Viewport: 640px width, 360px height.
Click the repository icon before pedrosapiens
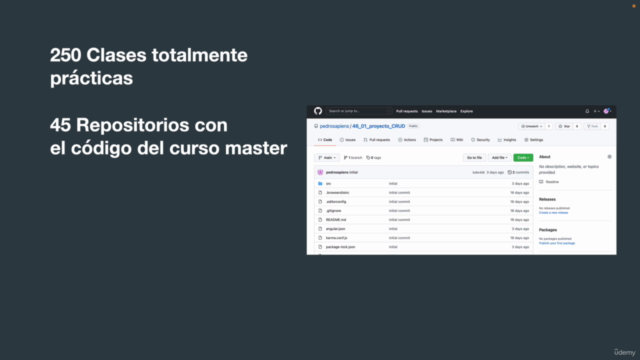316,126
